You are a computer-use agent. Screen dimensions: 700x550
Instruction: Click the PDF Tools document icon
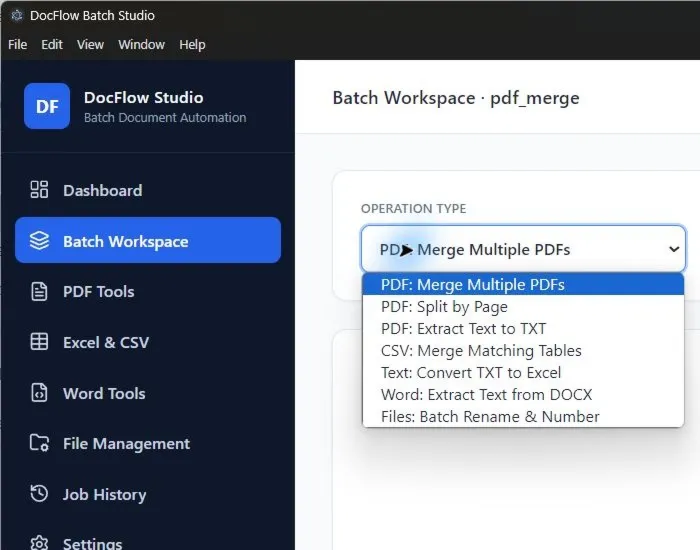tap(39, 291)
